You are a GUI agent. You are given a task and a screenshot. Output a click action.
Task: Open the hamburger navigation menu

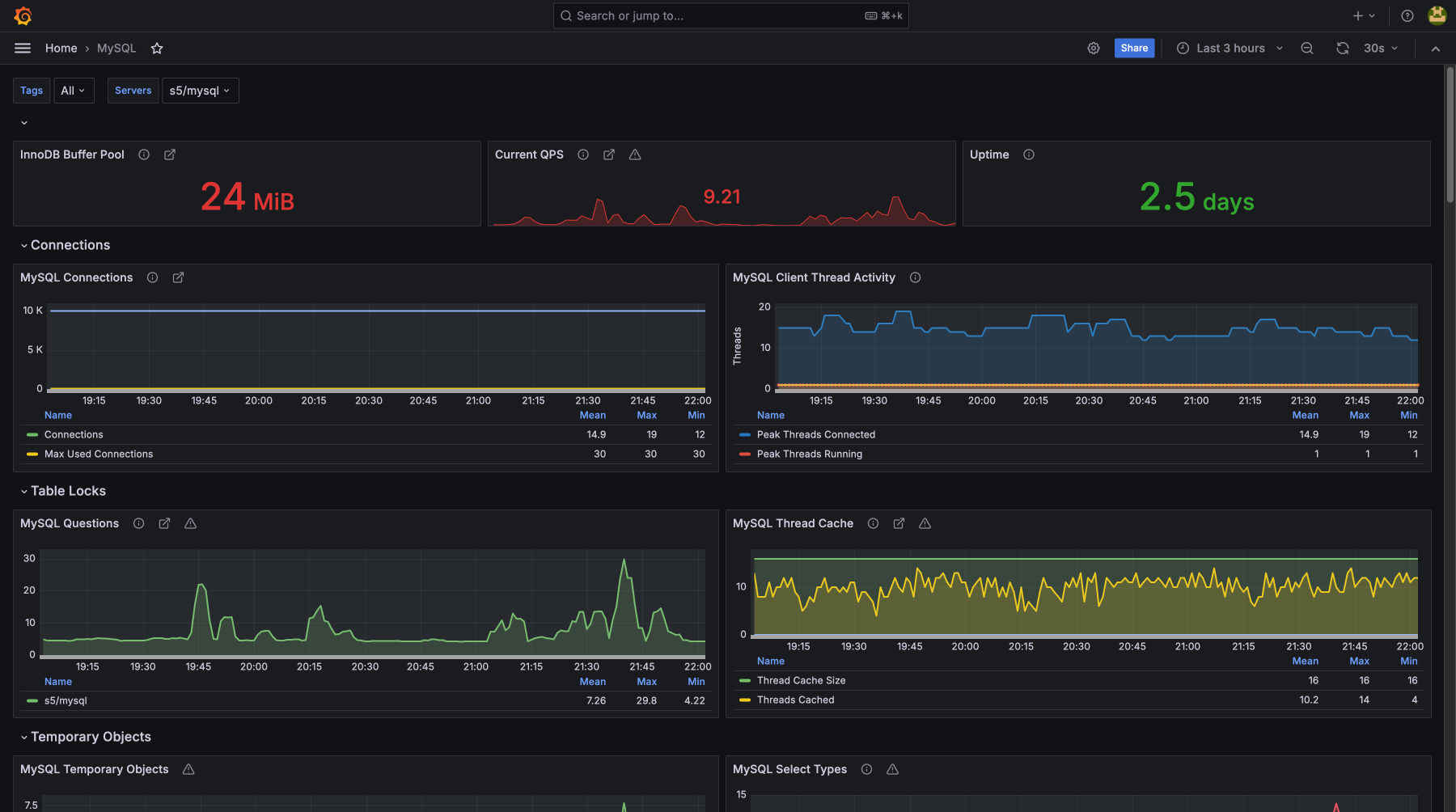pos(23,49)
